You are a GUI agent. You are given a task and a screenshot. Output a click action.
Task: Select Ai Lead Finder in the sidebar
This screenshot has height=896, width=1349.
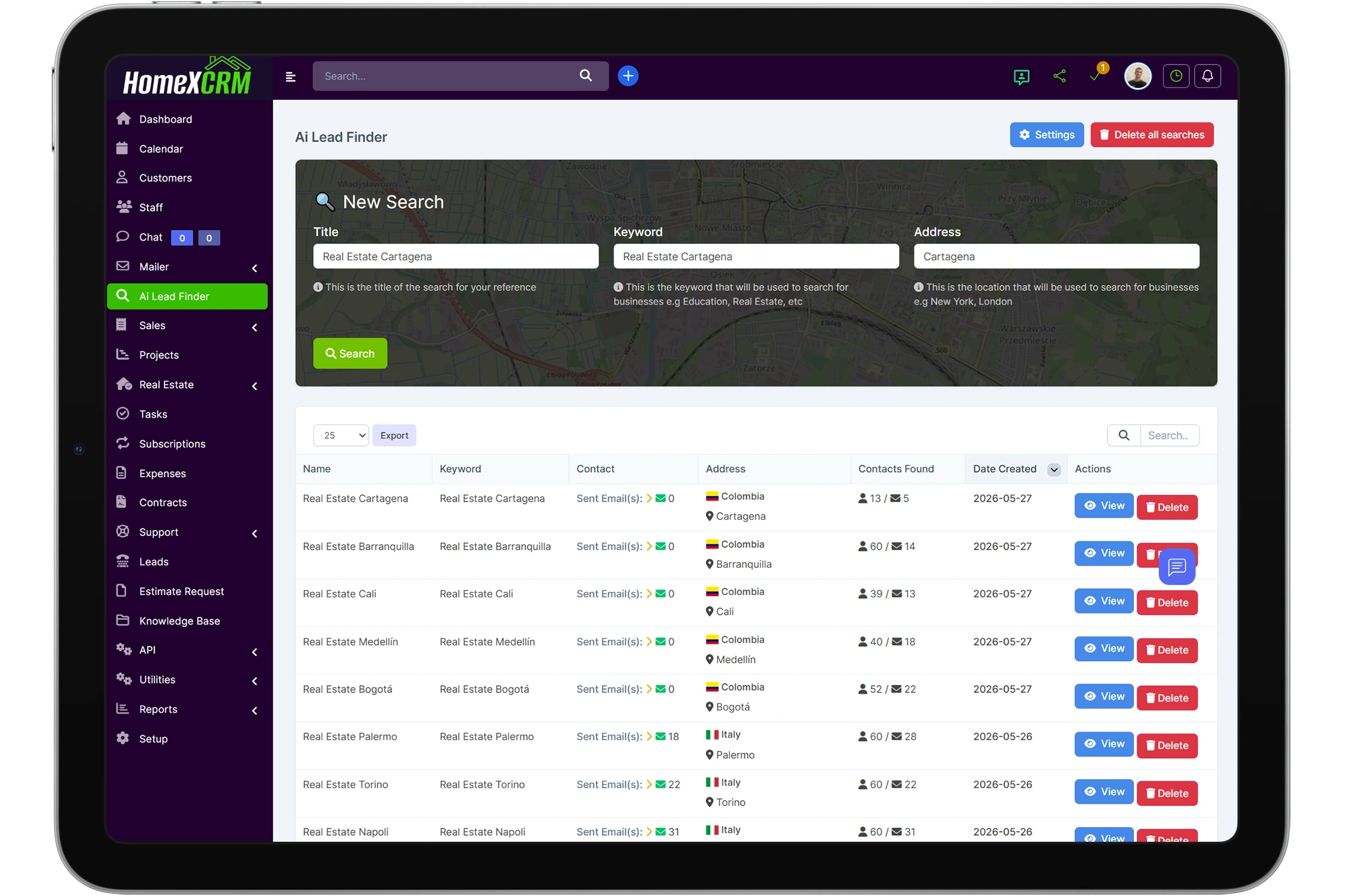[x=187, y=296]
